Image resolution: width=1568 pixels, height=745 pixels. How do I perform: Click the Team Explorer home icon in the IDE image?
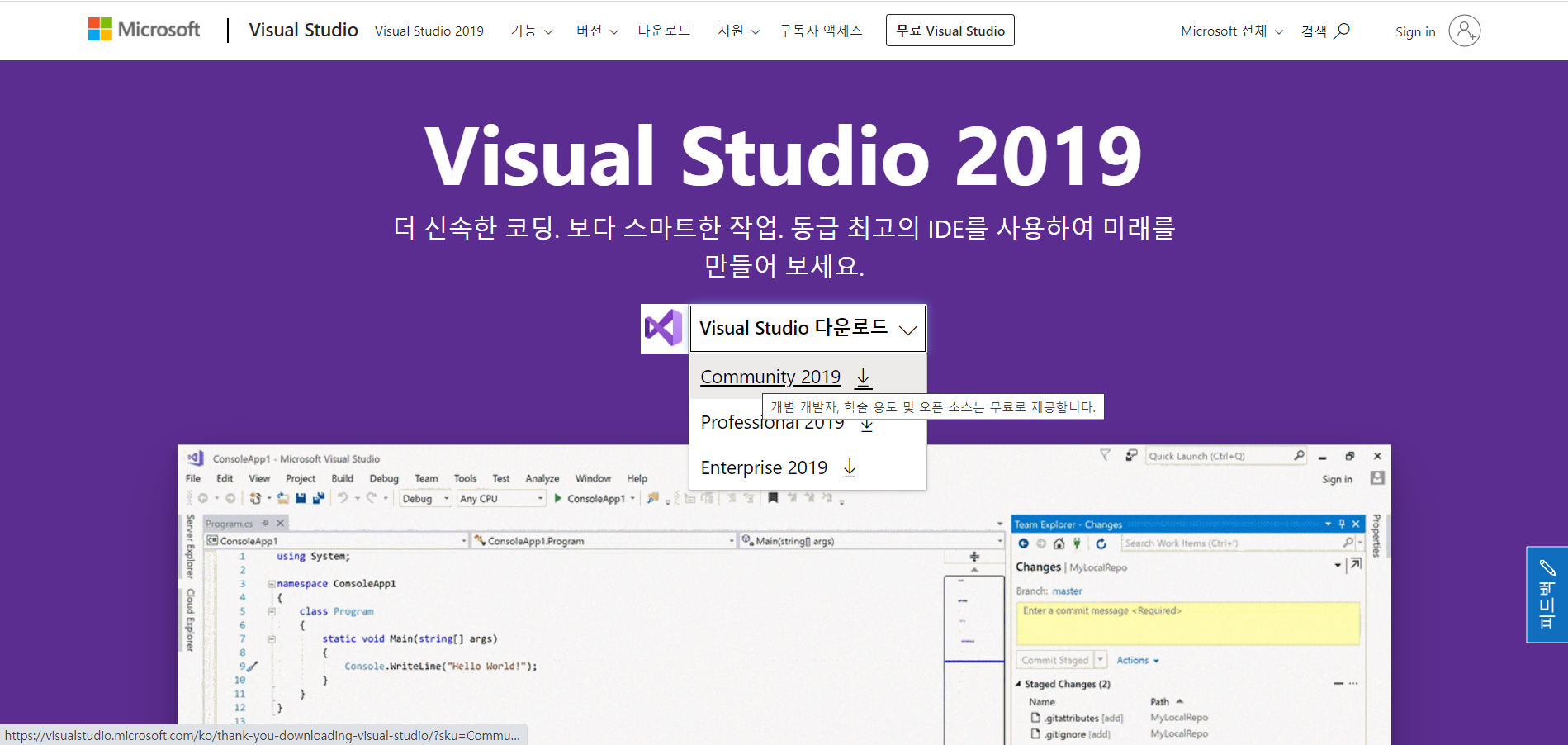1059,543
